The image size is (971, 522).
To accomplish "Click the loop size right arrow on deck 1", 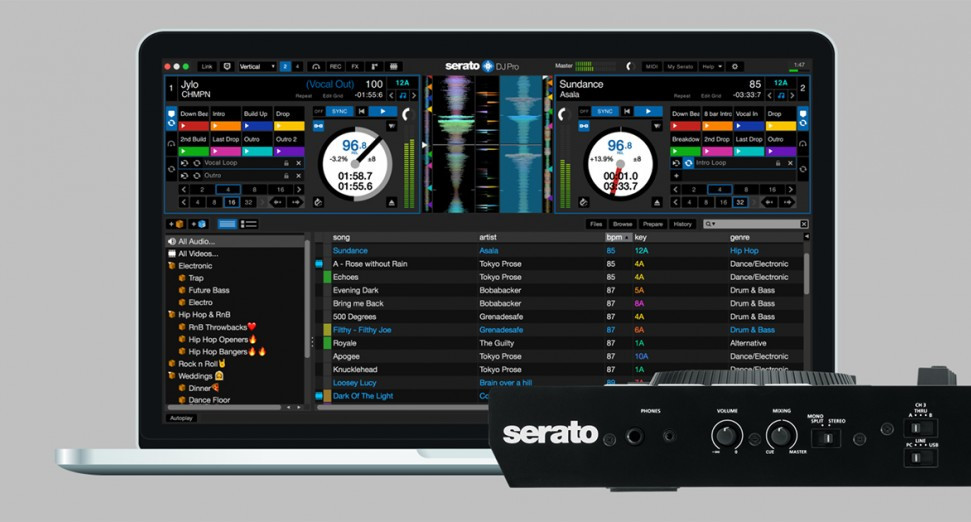I will 299,189.
